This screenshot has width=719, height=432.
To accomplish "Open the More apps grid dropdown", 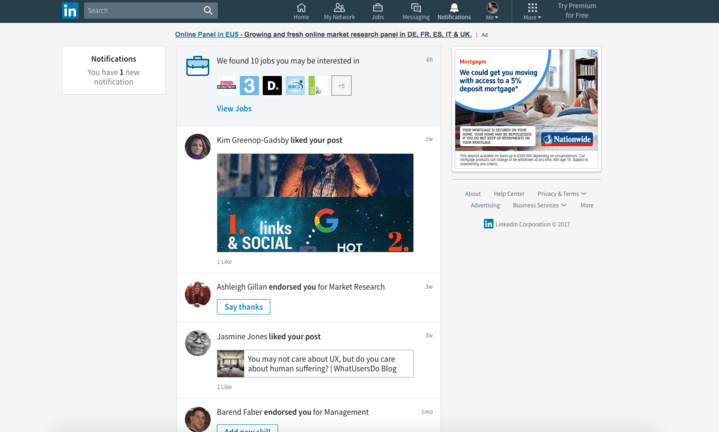I will coord(532,11).
